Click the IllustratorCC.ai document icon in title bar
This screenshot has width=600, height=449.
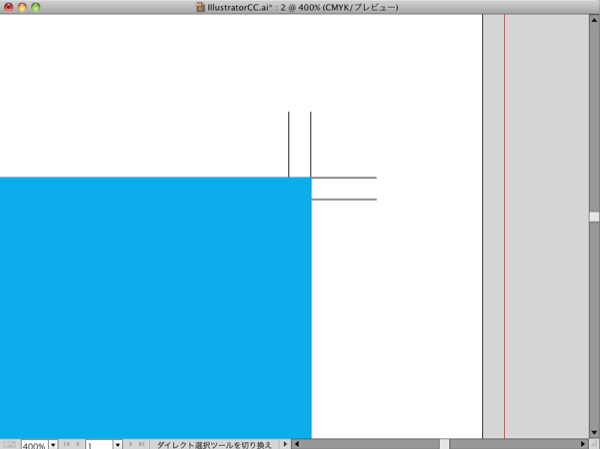click(201, 7)
